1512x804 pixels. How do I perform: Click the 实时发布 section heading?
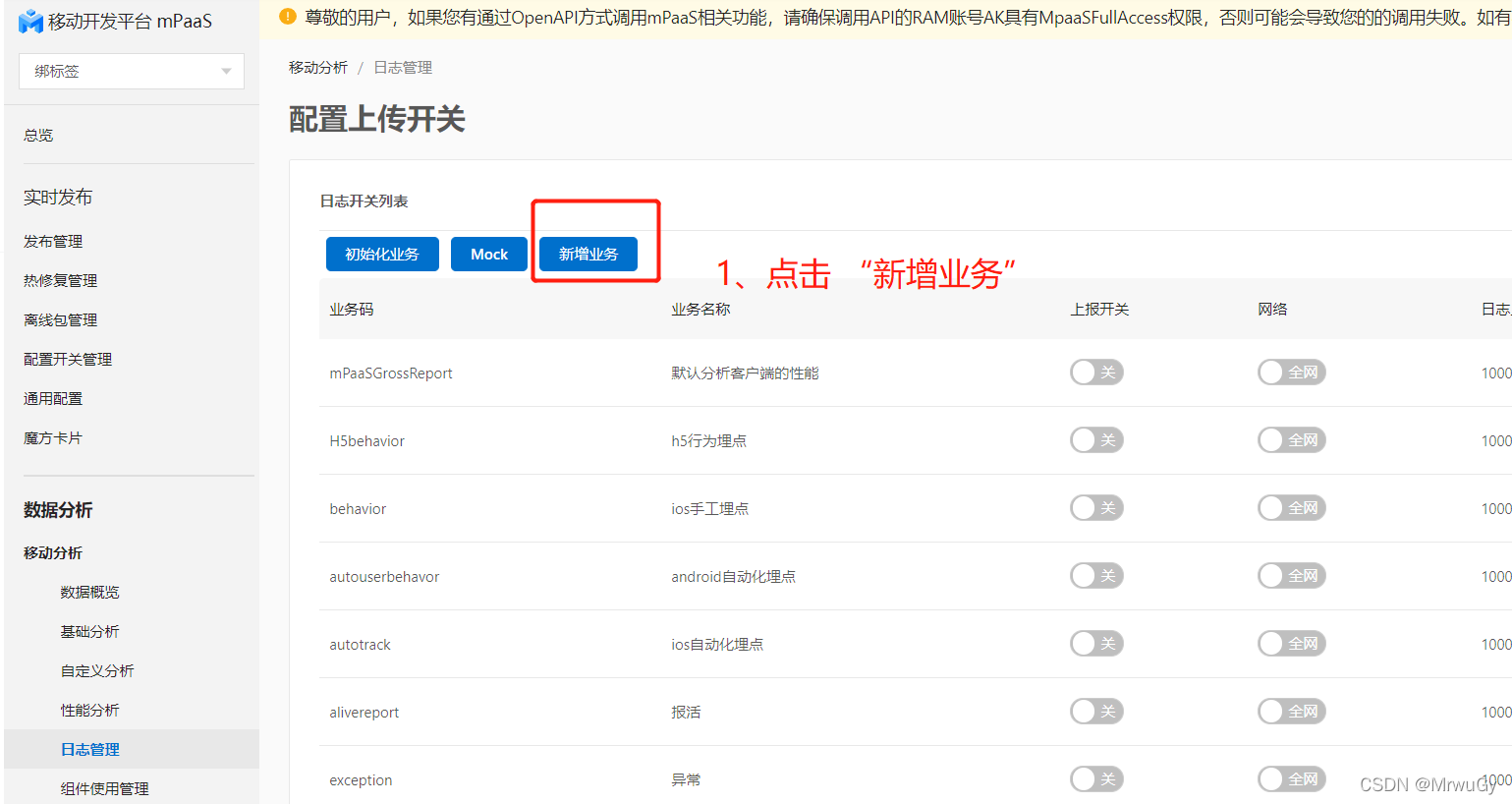pos(58,198)
